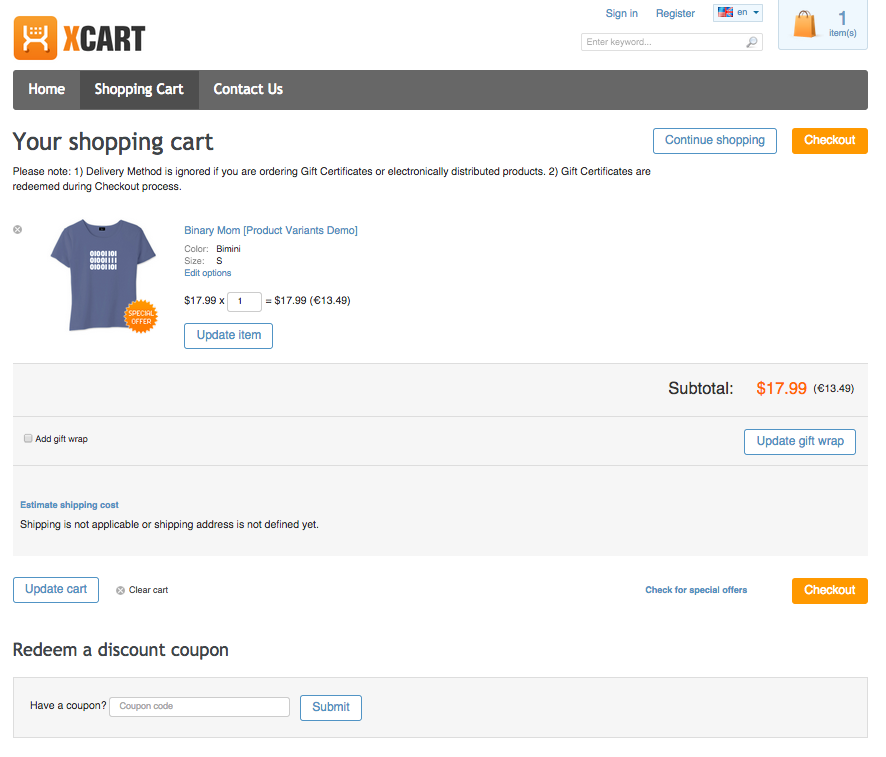Open the shopping bag minicart icon
886x757 pixels.
(804, 25)
